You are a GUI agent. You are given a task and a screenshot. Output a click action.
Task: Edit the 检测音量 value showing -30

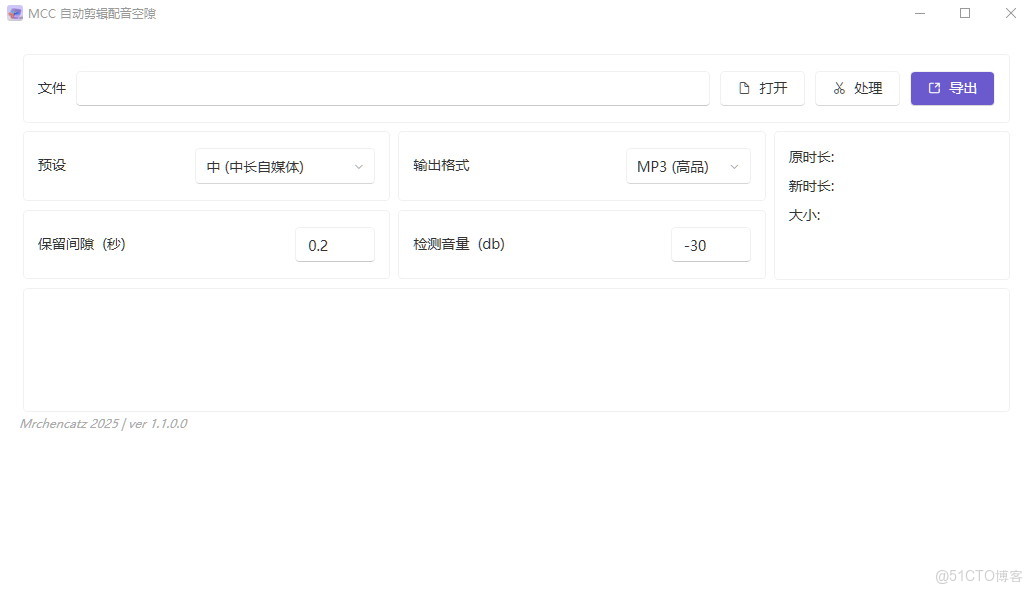(710, 244)
